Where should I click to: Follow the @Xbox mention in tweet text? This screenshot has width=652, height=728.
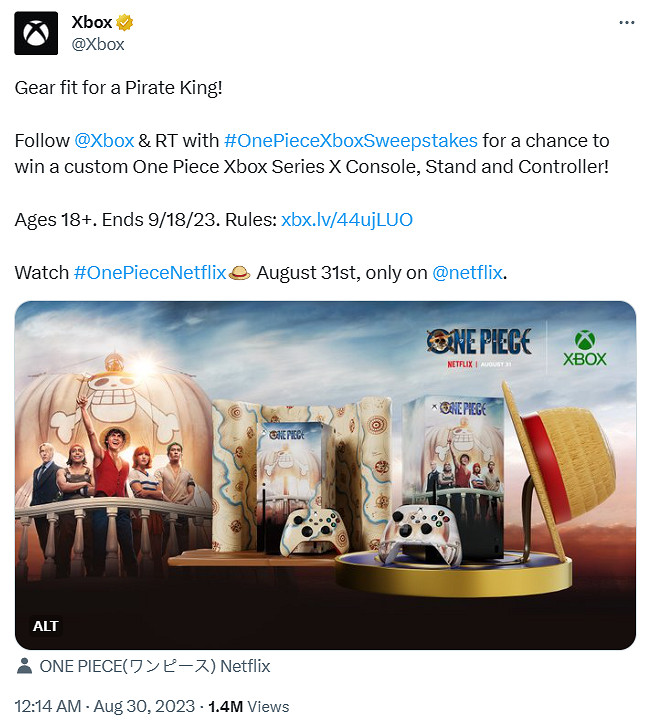(x=105, y=140)
